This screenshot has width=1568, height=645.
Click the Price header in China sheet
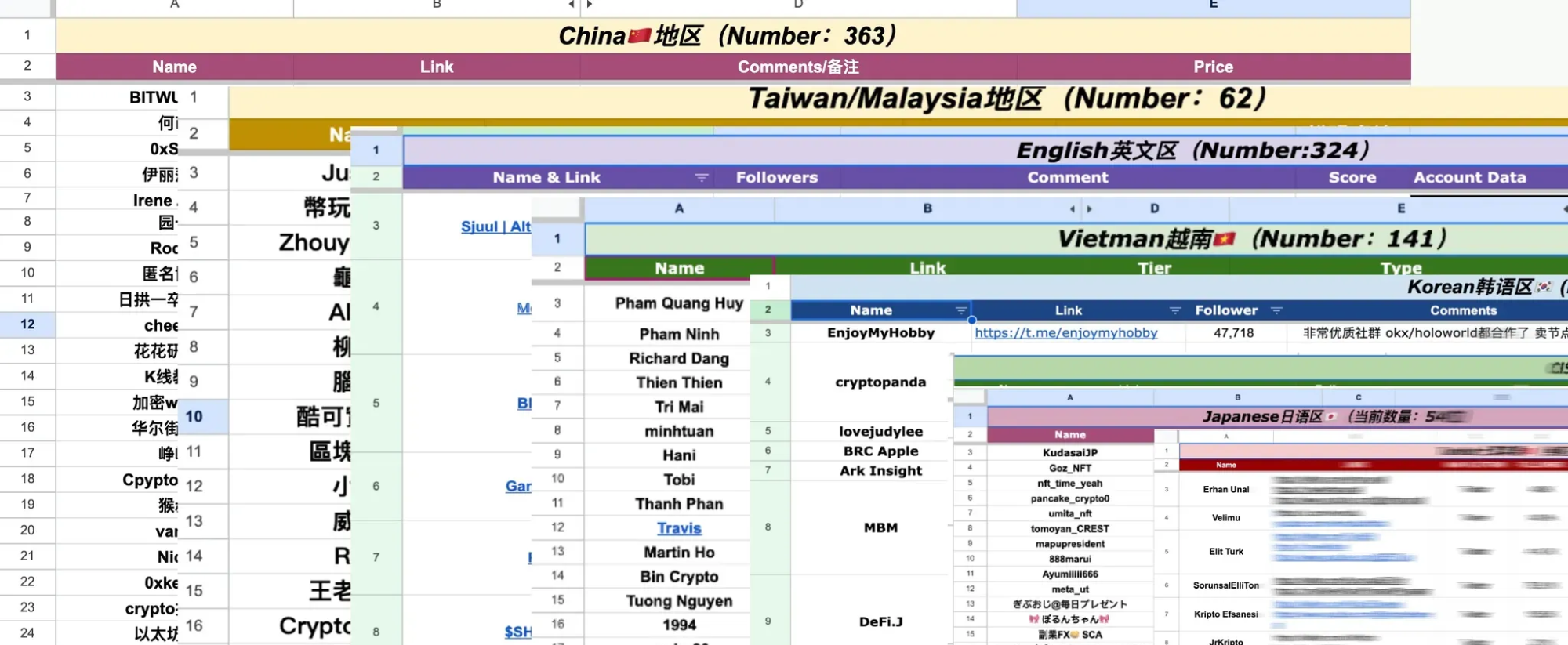point(1213,67)
